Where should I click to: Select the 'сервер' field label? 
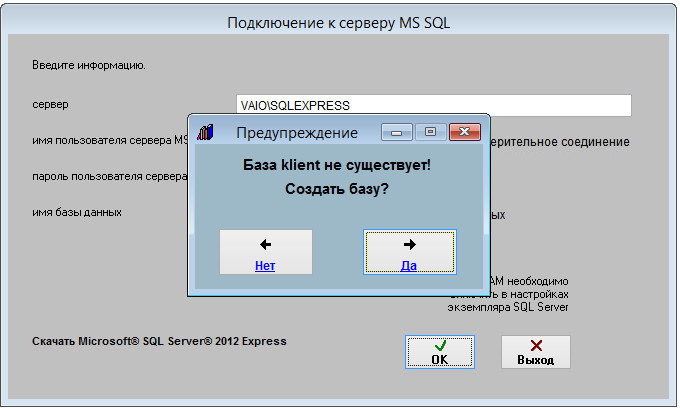[x=50, y=104]
